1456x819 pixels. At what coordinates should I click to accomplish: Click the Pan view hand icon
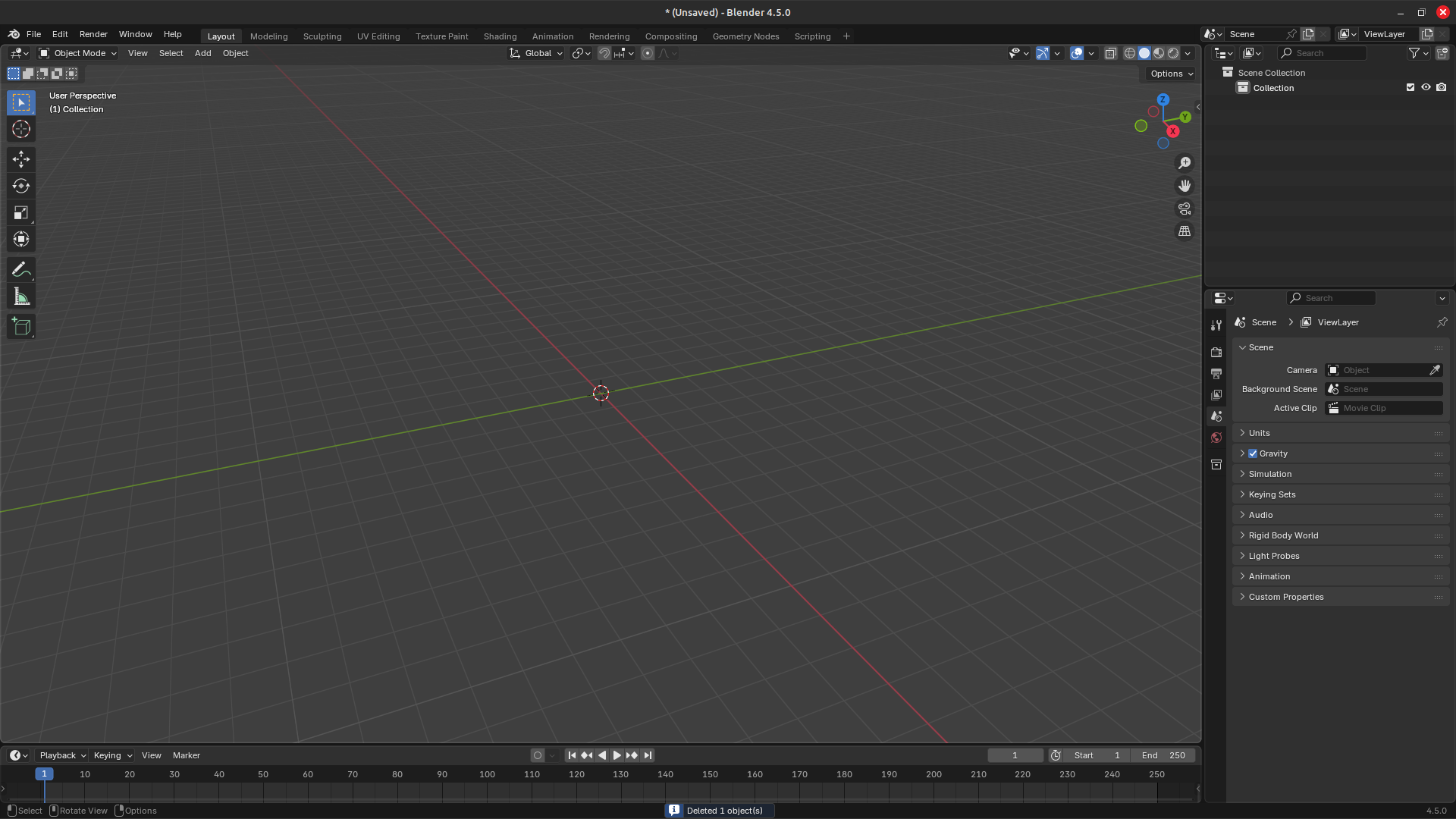pos(1185,186)
